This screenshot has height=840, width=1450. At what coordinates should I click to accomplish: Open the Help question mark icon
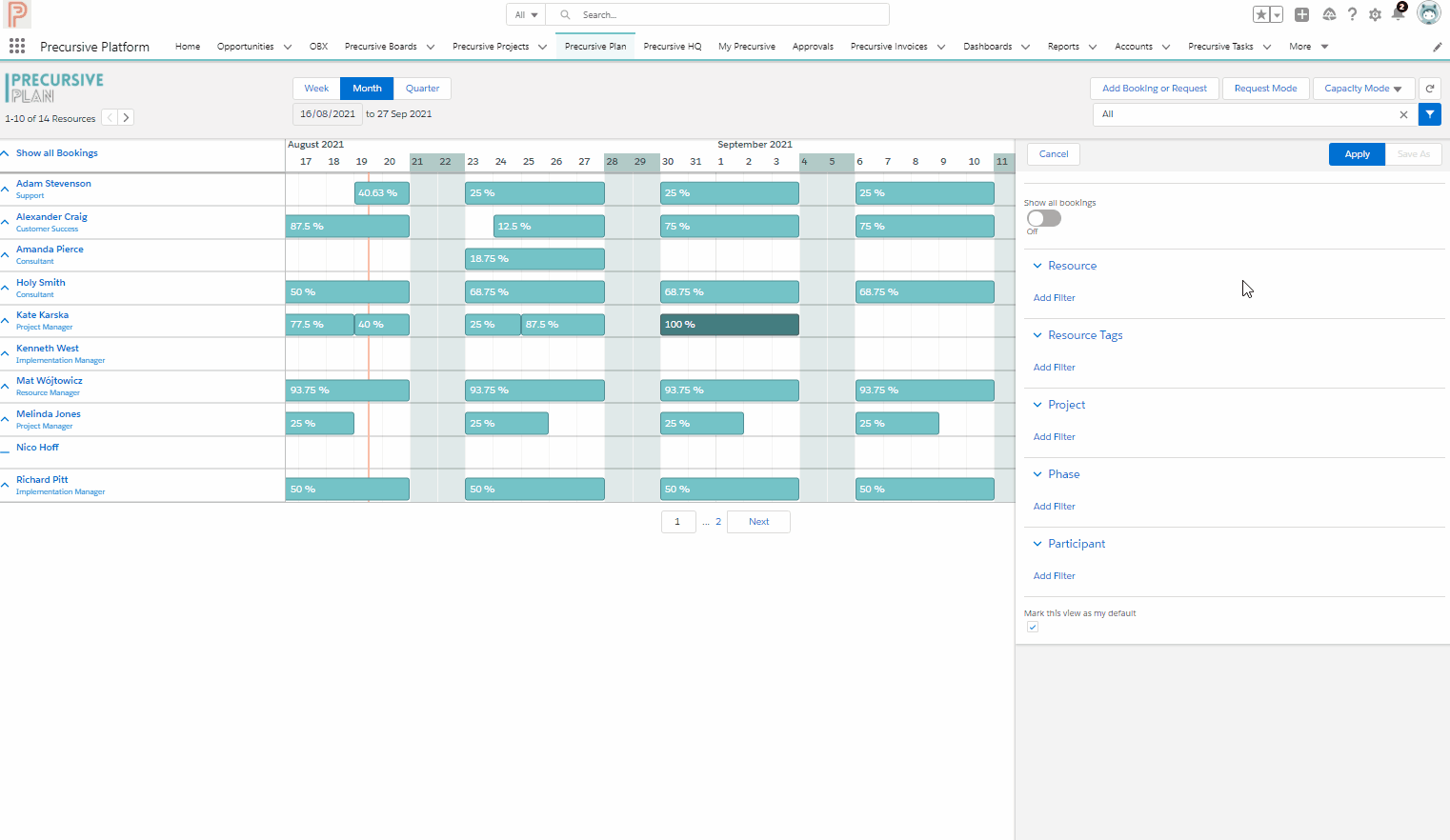click(1352, 14)
